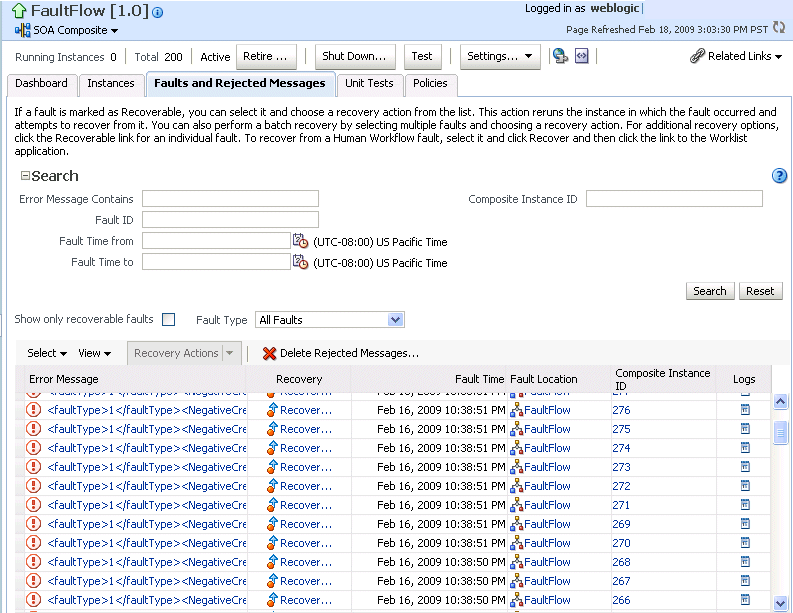
Task: Click the red X Delete Rejected Messages icon
Action: (270, 354)
